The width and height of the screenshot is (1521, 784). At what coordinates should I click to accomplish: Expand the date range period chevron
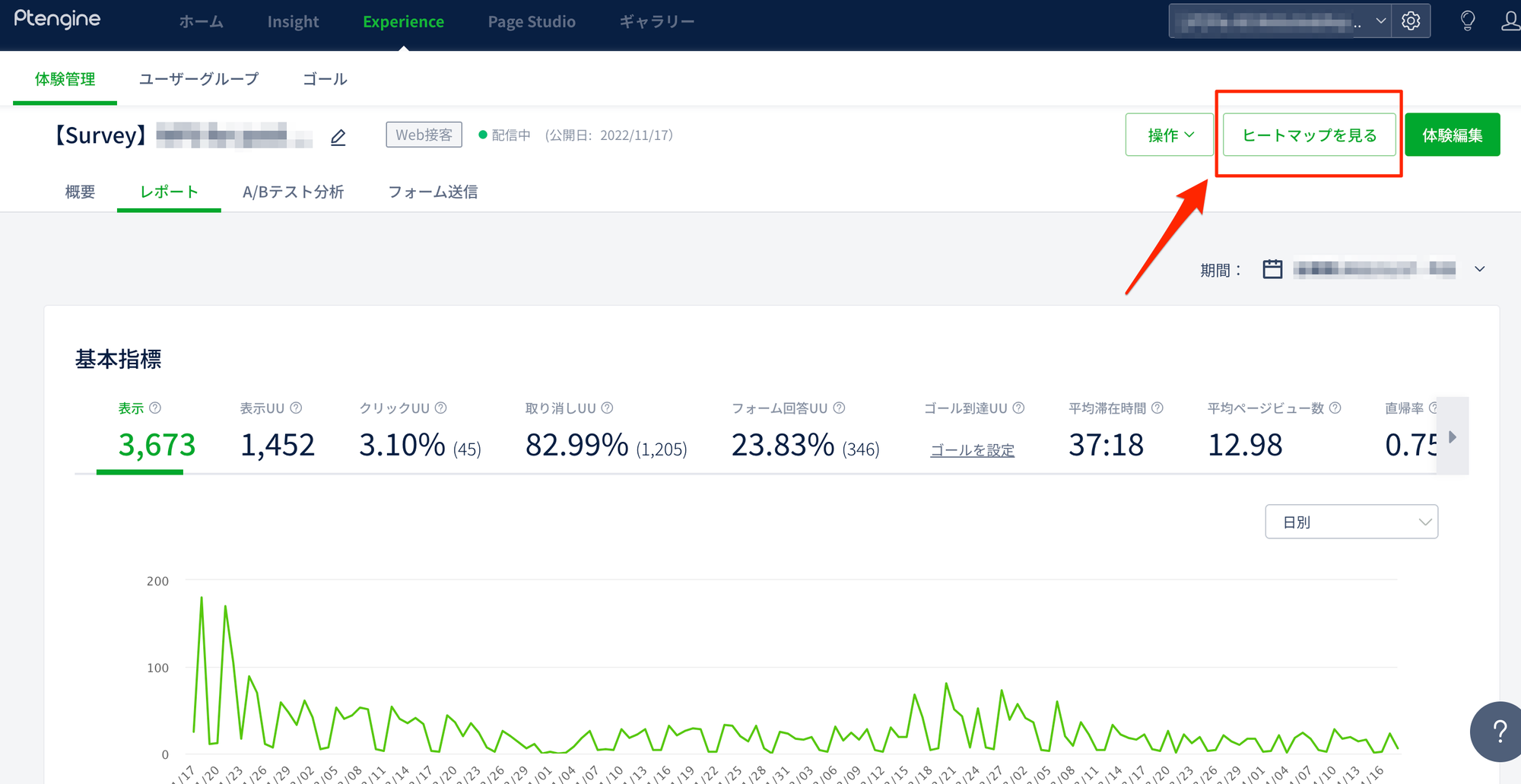coord(1479,269)
